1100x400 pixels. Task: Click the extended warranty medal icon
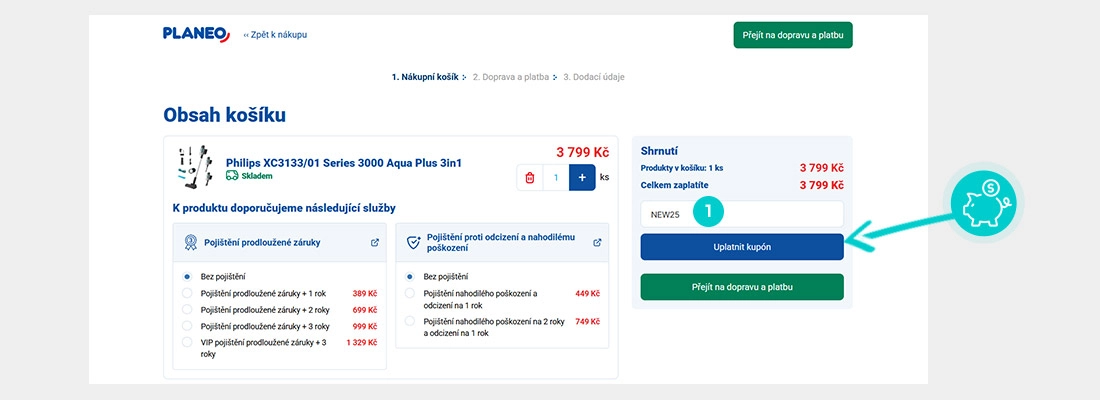(190, 242)
